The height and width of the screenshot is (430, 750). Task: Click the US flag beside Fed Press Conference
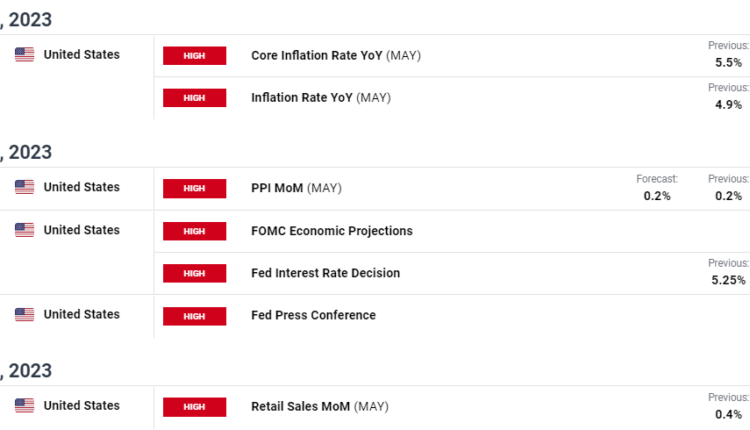[x=24, y=315]
